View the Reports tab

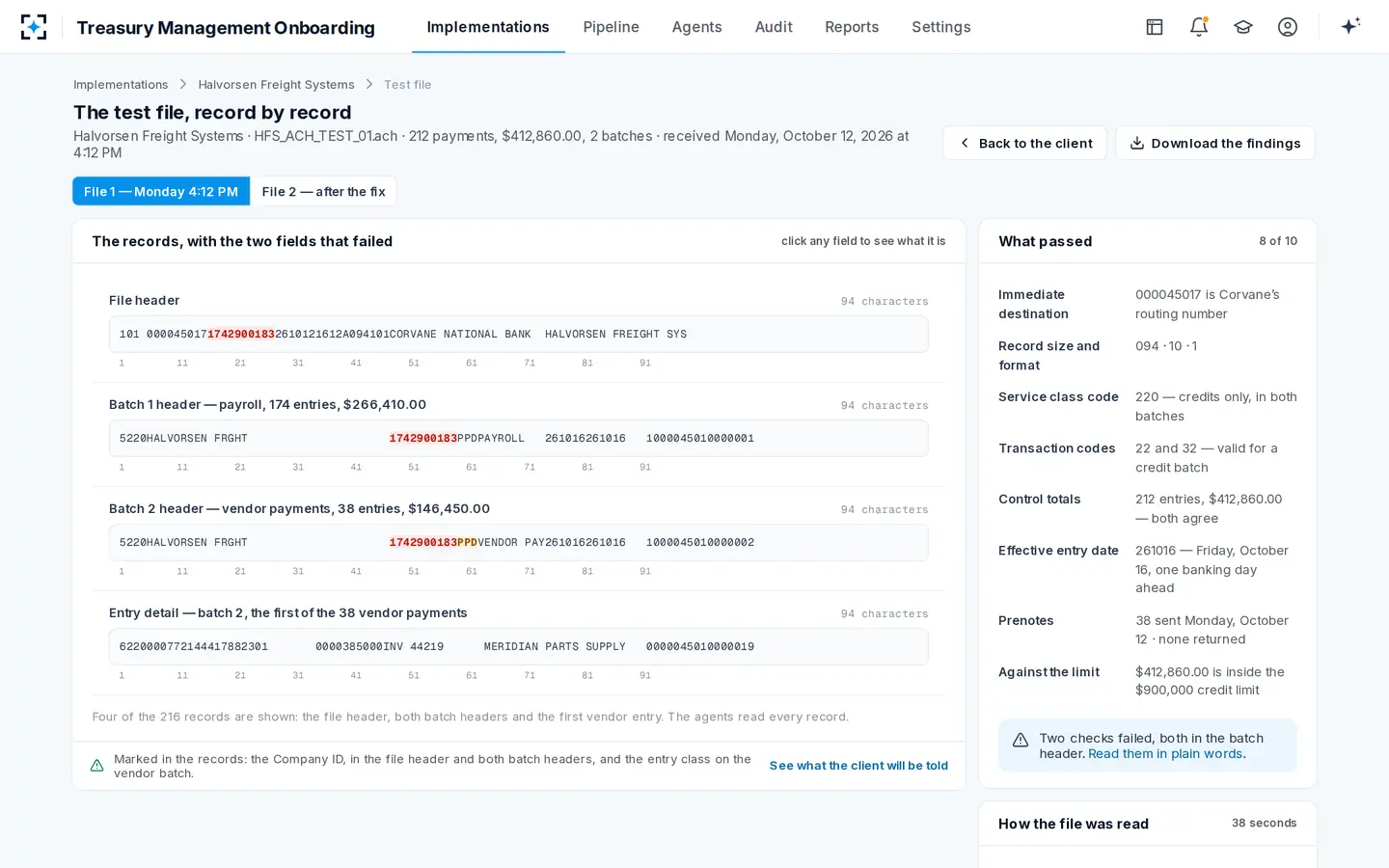click(852, 27)
